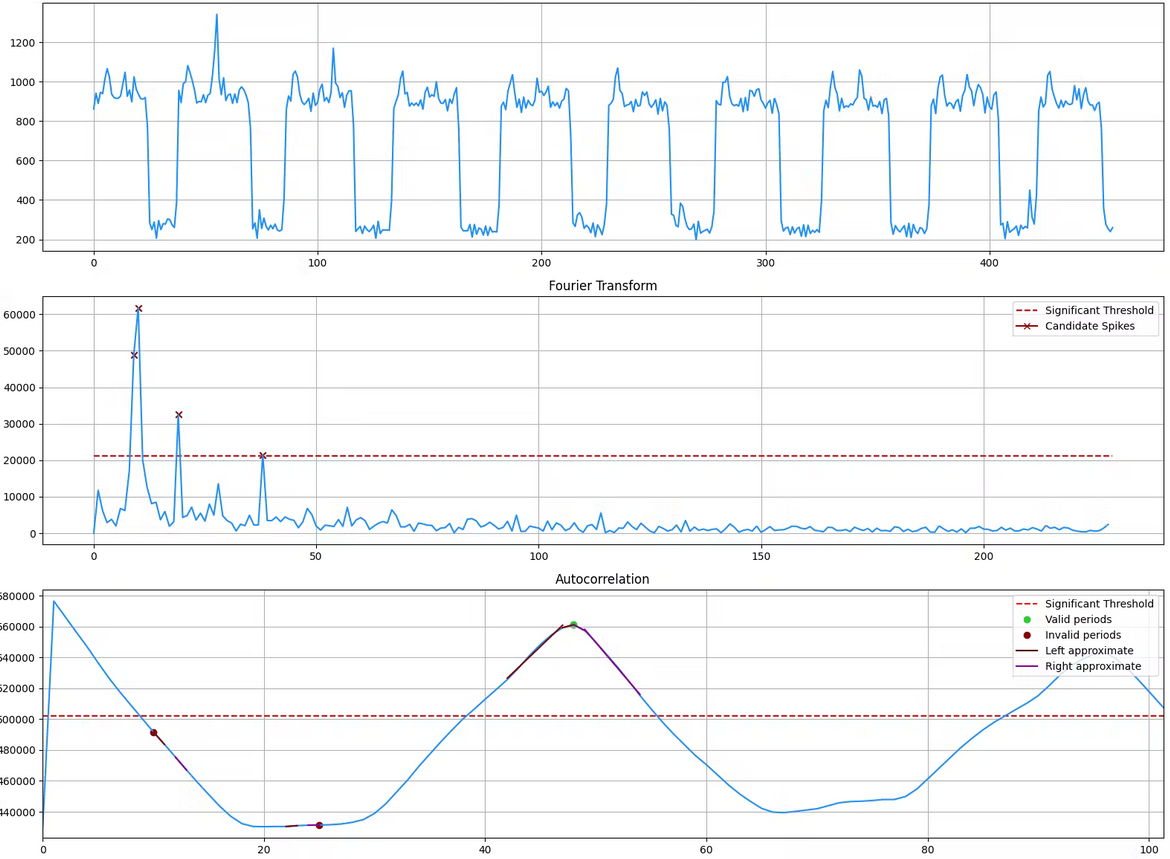
Task: Click 'Significant Threshold' in the Fourier legend
Action: (x=1099, y=310)
